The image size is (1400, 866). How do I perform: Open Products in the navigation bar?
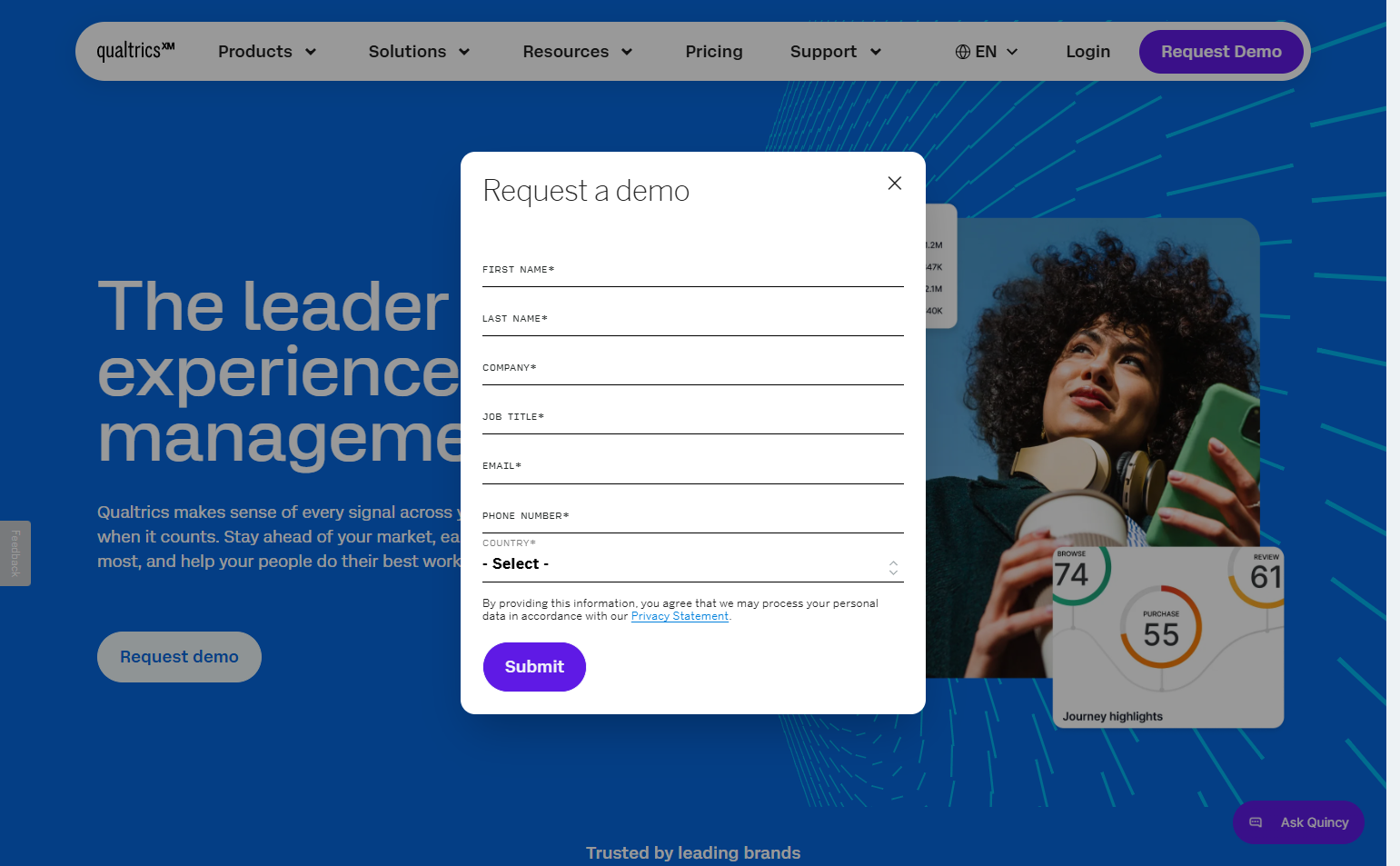pyautogui.click(x=255, y=52)
